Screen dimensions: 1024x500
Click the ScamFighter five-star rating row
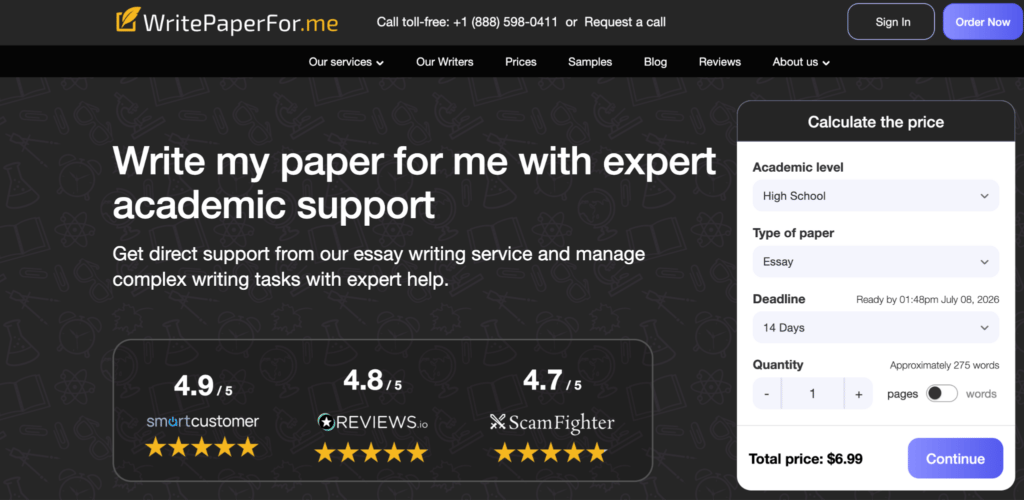point(551,452)
